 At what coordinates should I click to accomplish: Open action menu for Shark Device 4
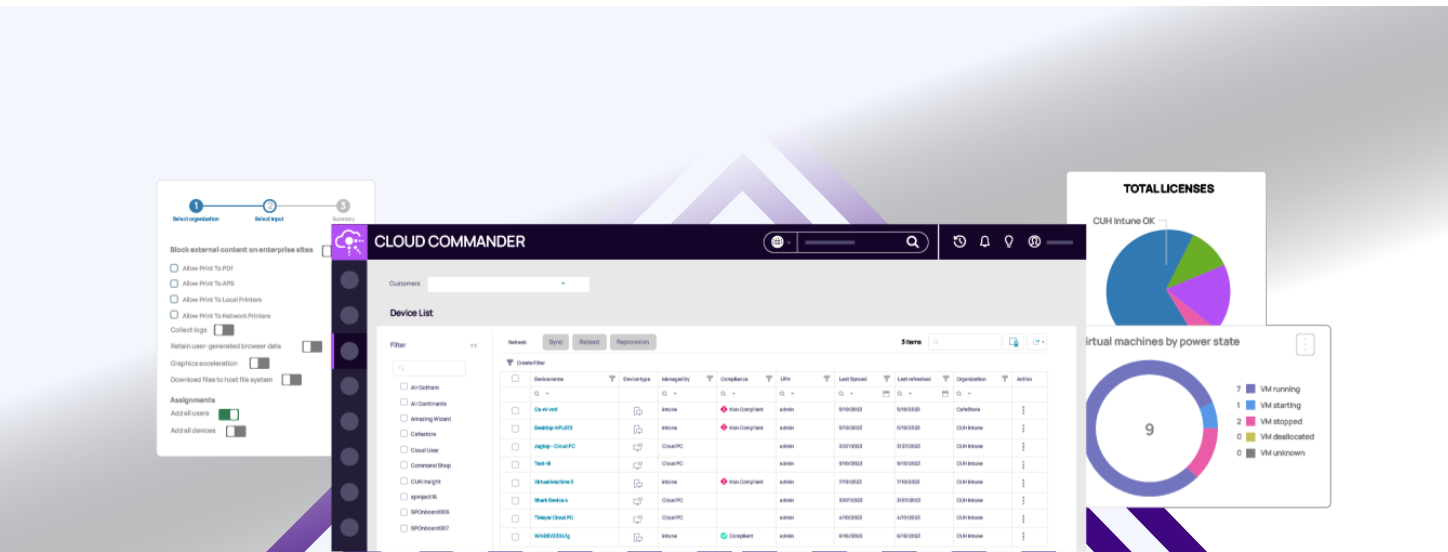pyautogui.click(x=1023, y=500)
